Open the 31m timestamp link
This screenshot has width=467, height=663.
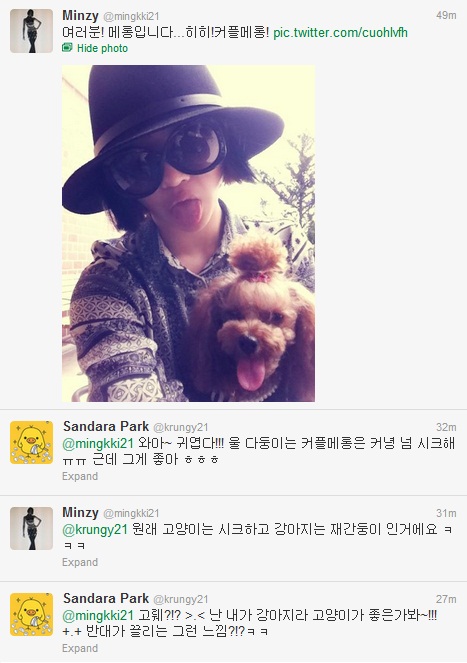pos(446,513)
